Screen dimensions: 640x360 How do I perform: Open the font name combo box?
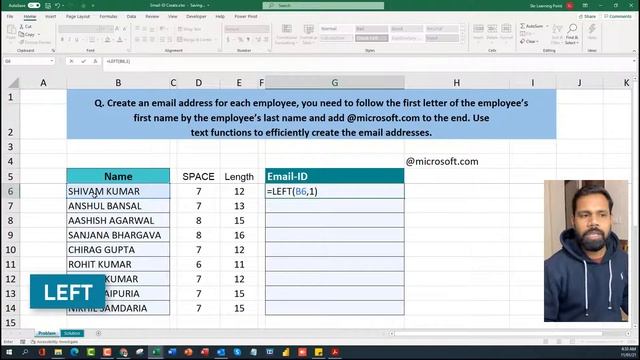78,29
